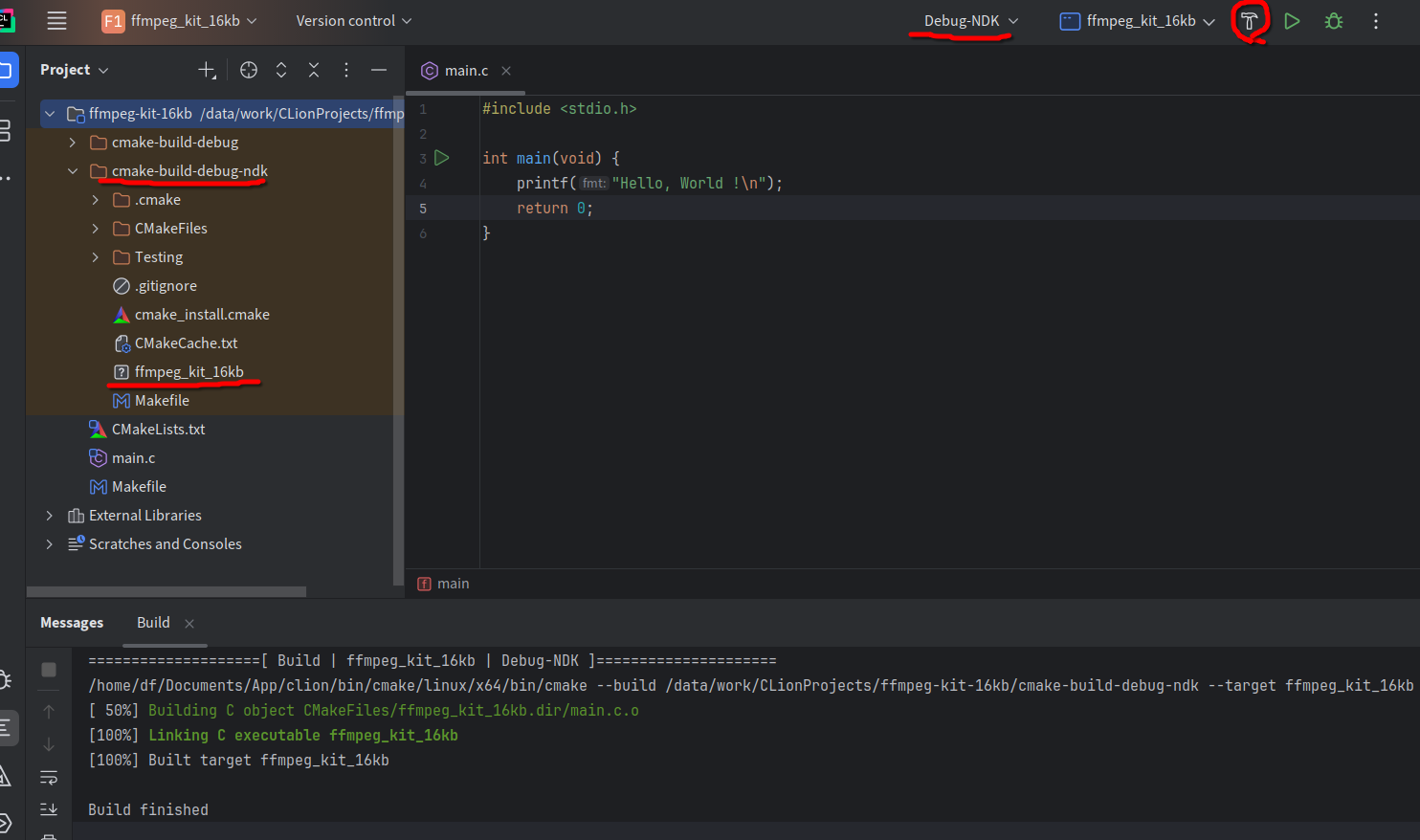This screenshot has width=1420, height=840.
Task: Open the Debug-NDK profile dropdown
Action: click(971, 21)
